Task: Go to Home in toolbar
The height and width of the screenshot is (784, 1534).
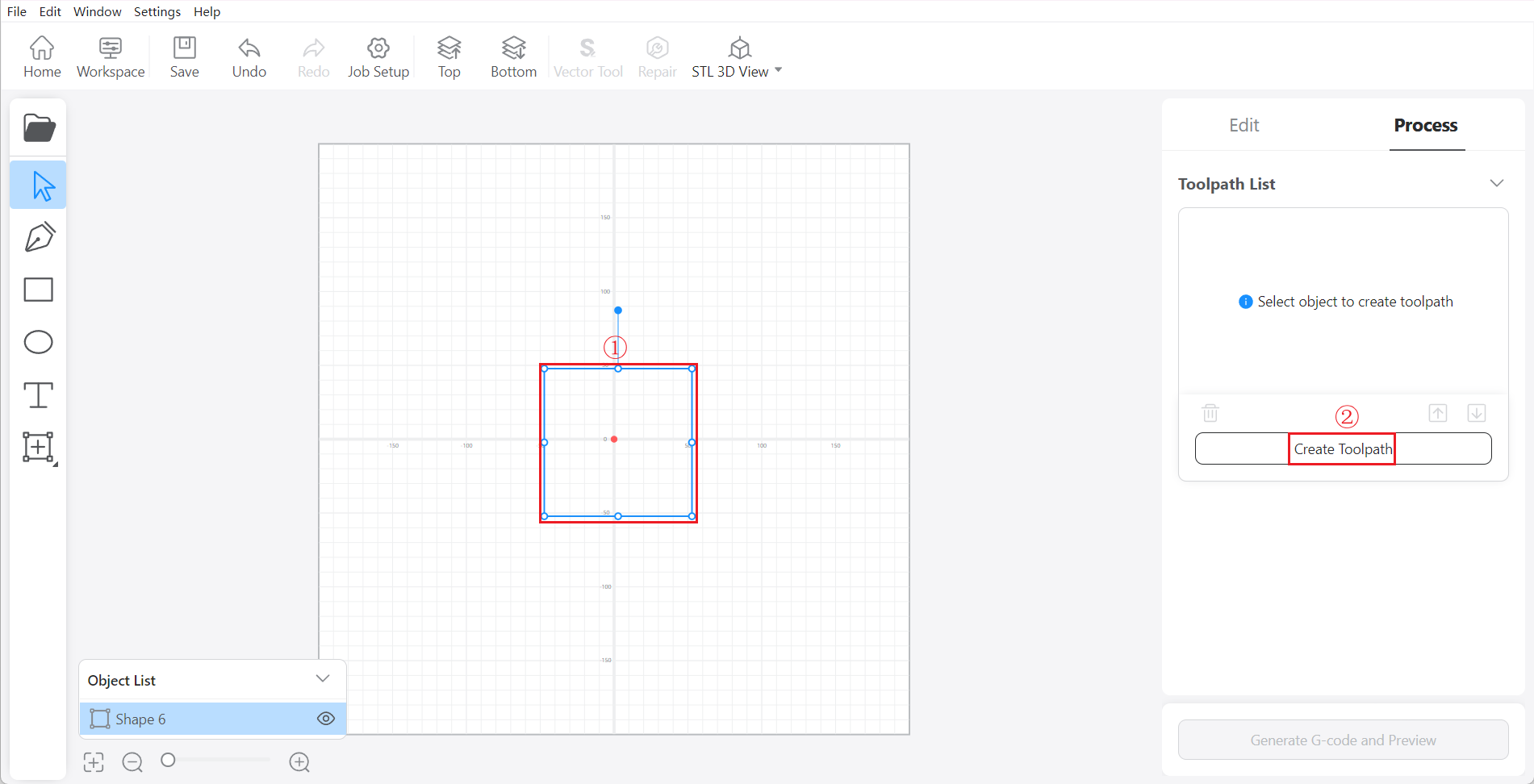Action: 42,57
